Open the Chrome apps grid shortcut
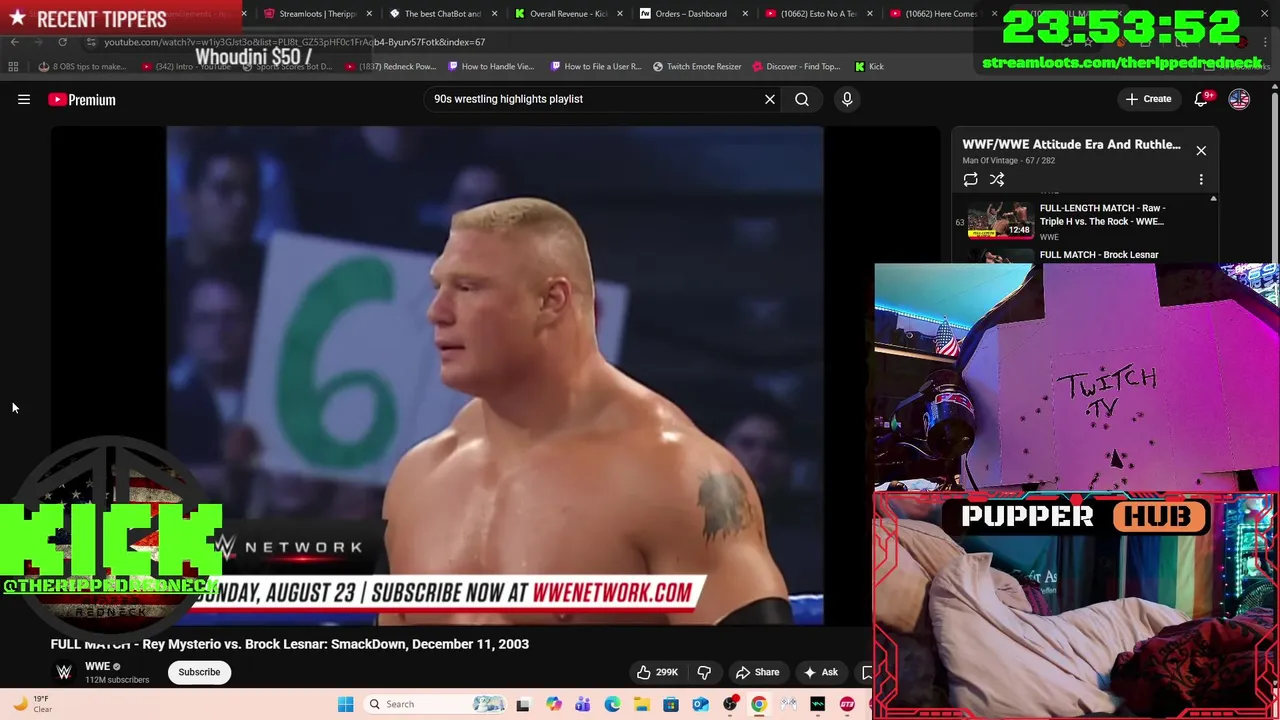Viewport: 1280px width, 720px height. tap(13, 66)
